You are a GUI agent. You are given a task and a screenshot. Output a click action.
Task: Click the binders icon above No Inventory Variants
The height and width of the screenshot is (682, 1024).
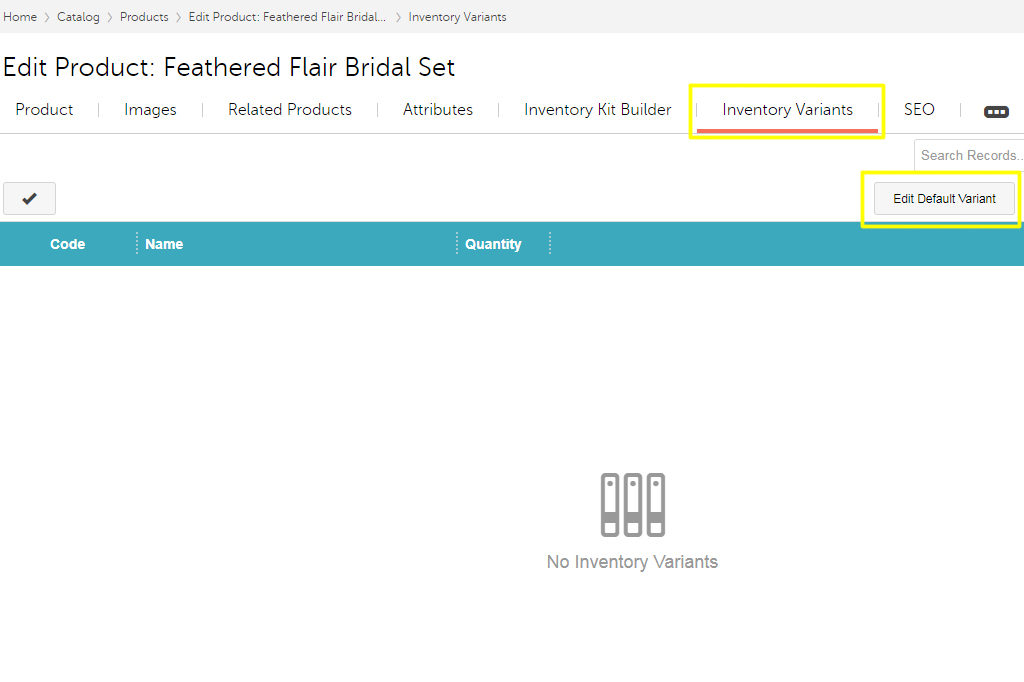click(632, 504)
